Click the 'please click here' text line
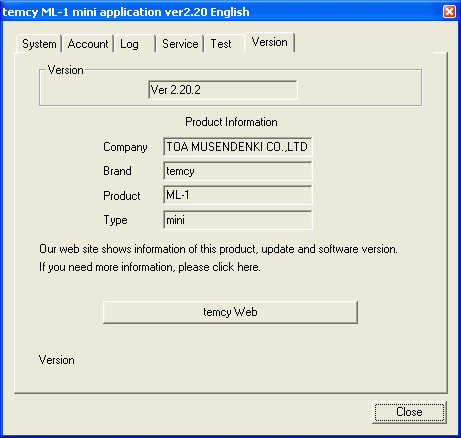 [x=150, y=267]
